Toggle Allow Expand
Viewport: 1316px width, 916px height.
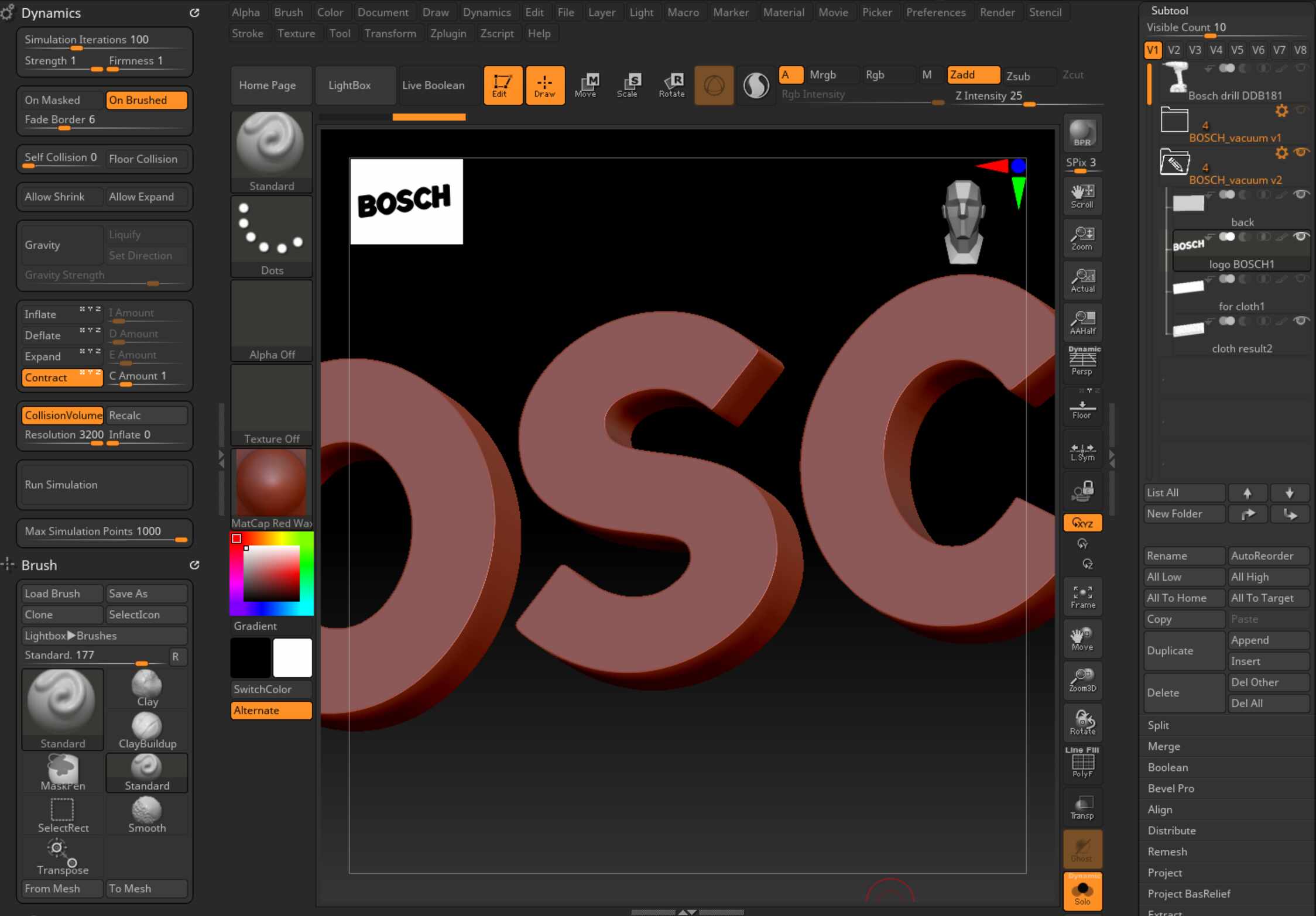coord(146,197)
